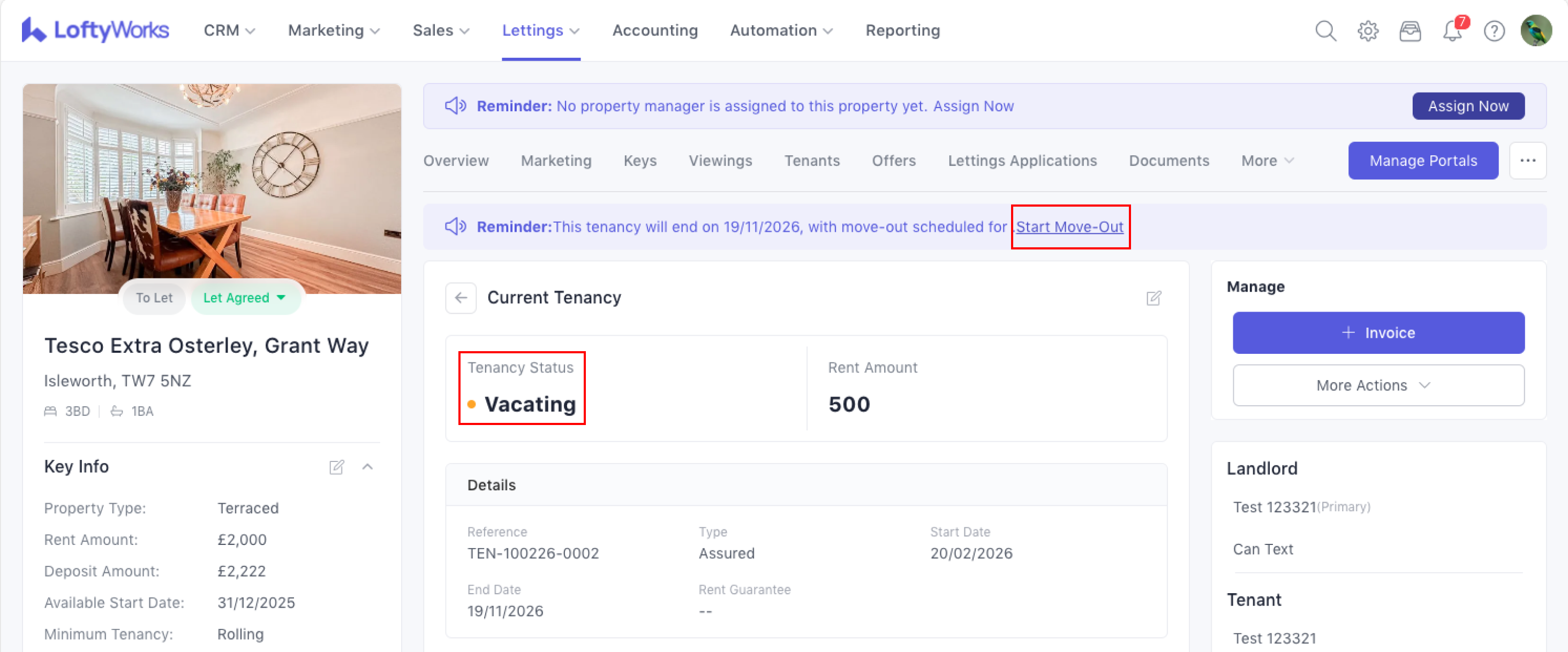This screenshot has width=1568, height=652.
Task: Click the Start Move-Out link
Action: click(1069, 227)
